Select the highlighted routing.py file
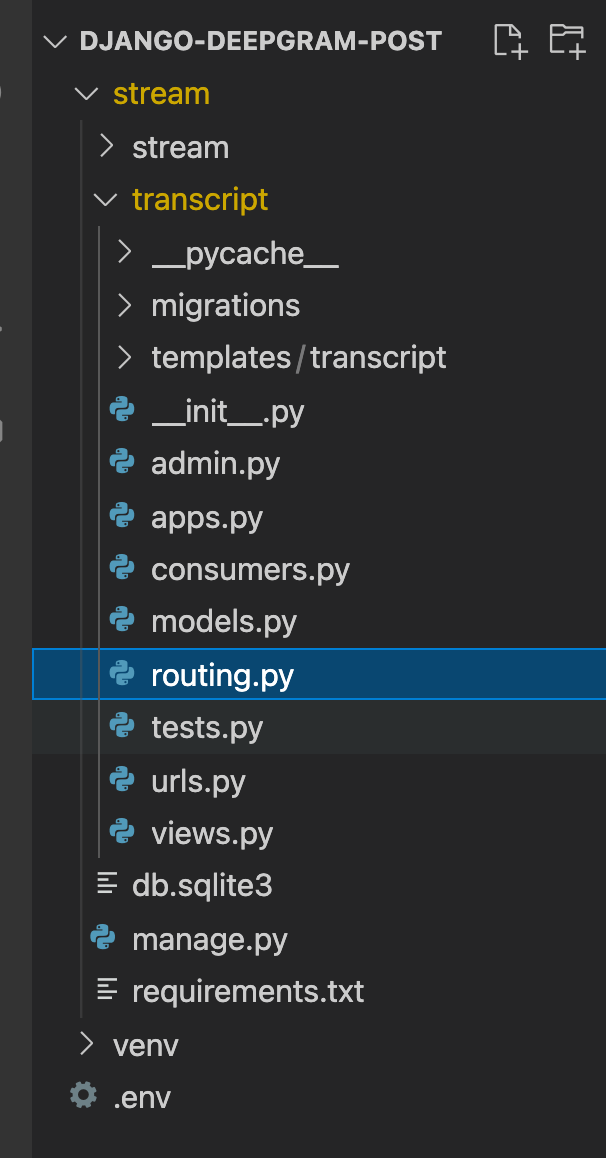The height and width of the screenshot is (1158, 606). [222, 676]
